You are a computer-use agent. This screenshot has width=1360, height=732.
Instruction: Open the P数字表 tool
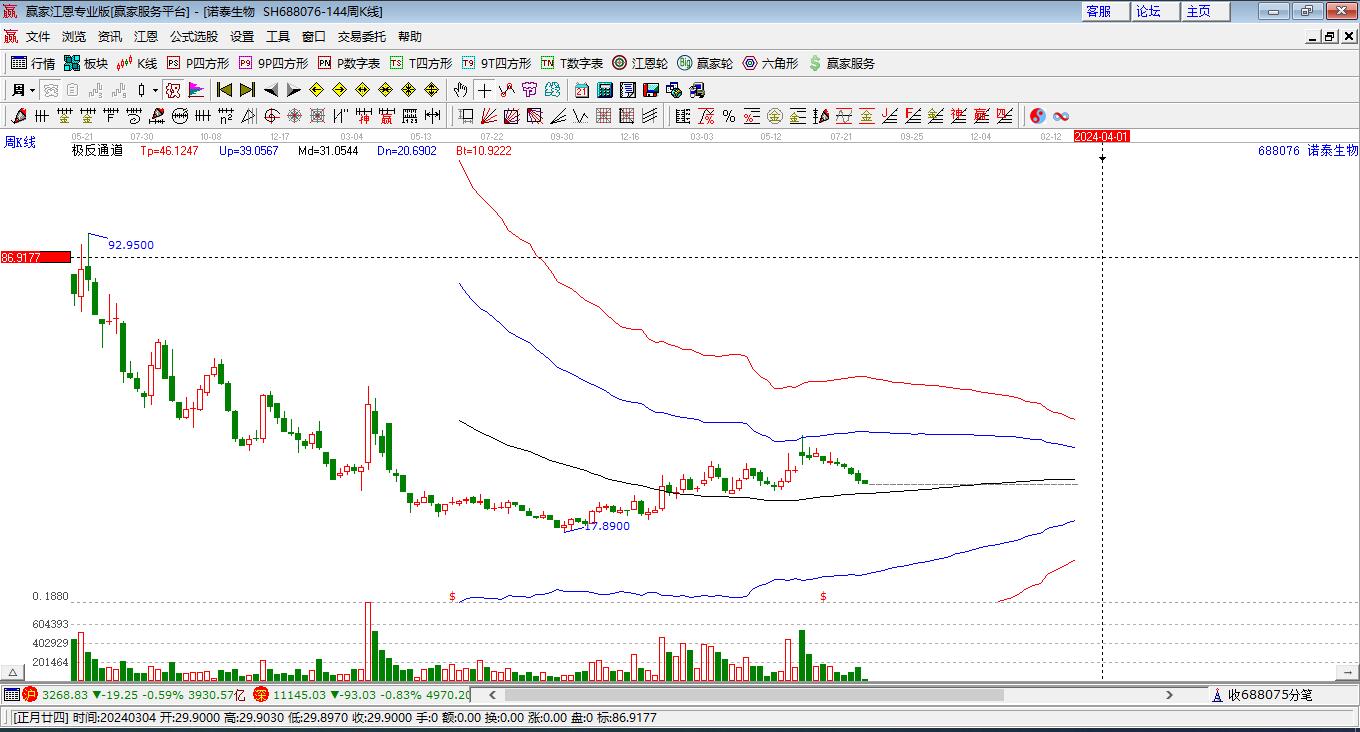tap(349, 63)
